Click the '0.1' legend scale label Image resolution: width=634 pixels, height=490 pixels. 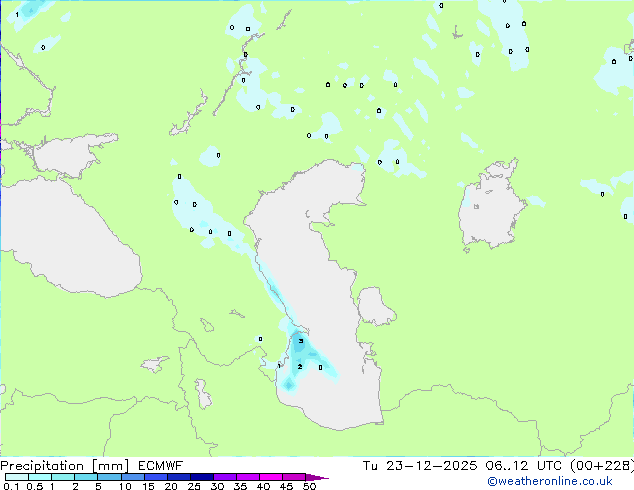pyautogui.click(x=11, y=486)
